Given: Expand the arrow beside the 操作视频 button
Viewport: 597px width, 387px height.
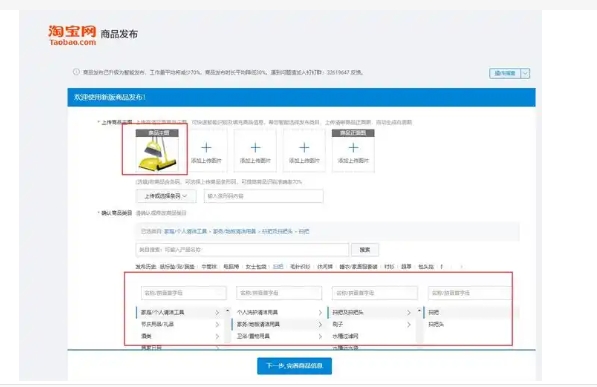Looking at the screenshot, I should [525, 73].
